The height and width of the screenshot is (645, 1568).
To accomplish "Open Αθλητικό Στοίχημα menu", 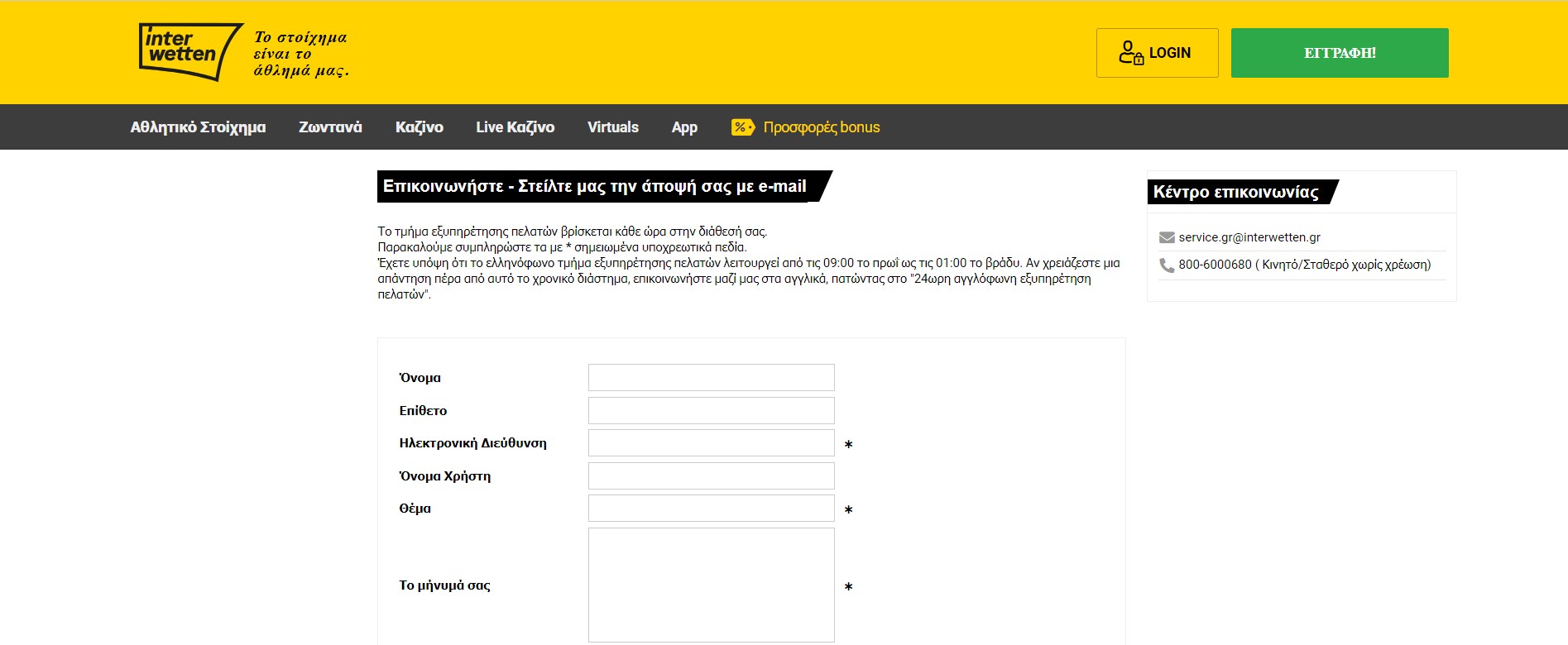I will 198,127.
